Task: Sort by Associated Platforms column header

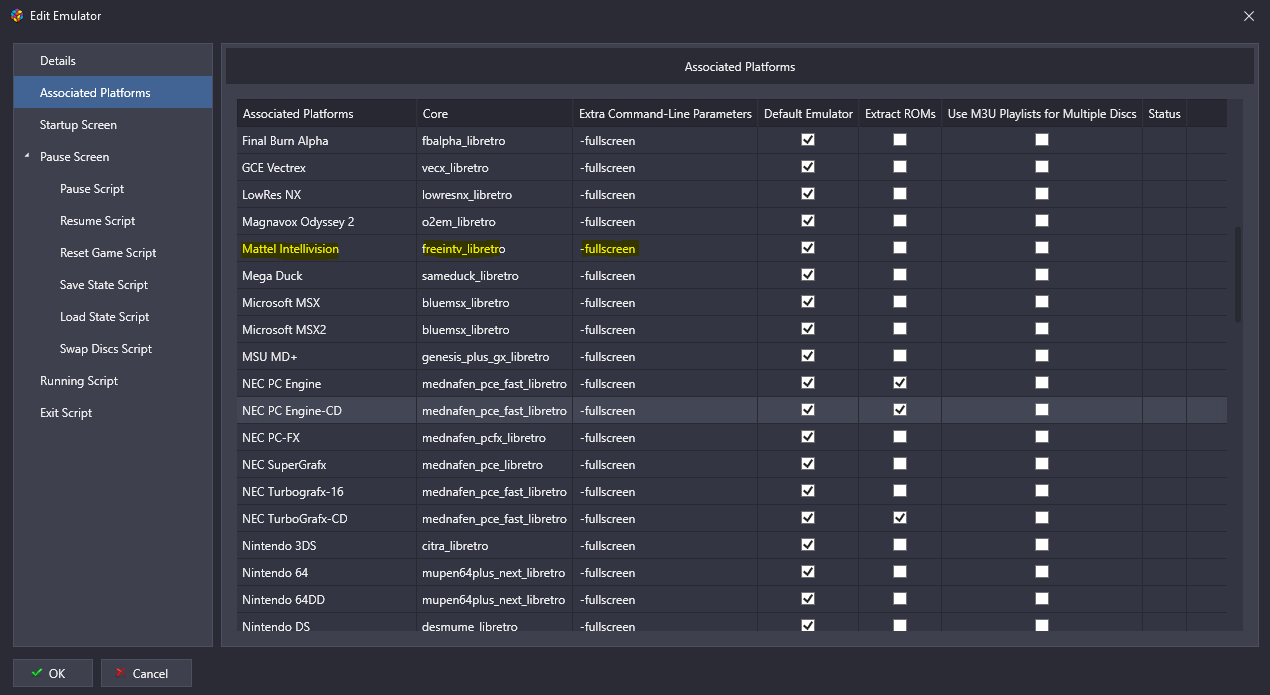Action: 327,113
